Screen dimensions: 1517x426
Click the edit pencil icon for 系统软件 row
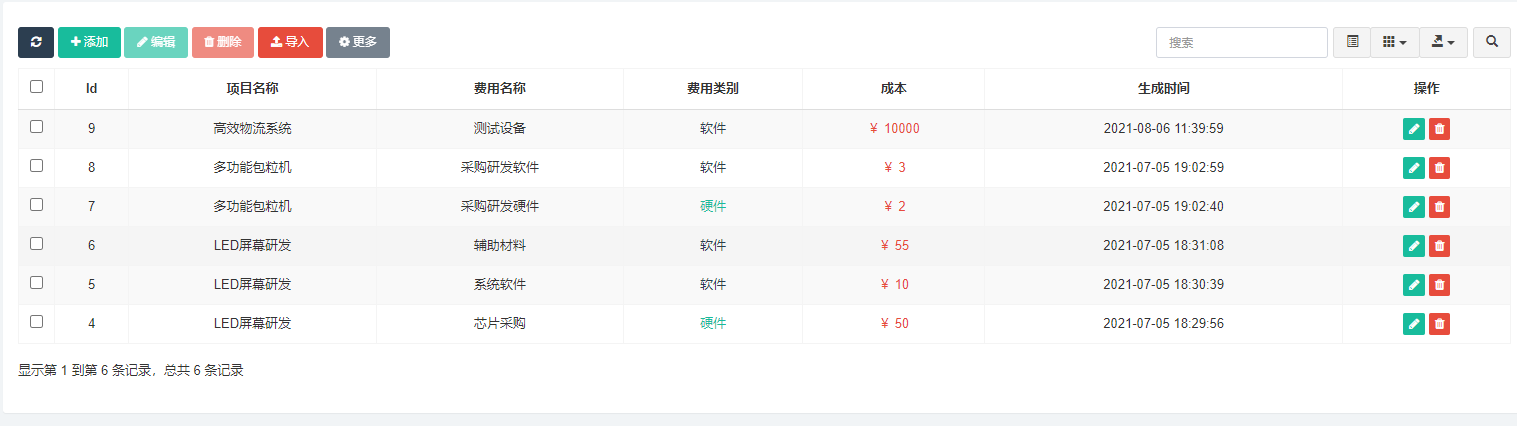[1414, 285]
